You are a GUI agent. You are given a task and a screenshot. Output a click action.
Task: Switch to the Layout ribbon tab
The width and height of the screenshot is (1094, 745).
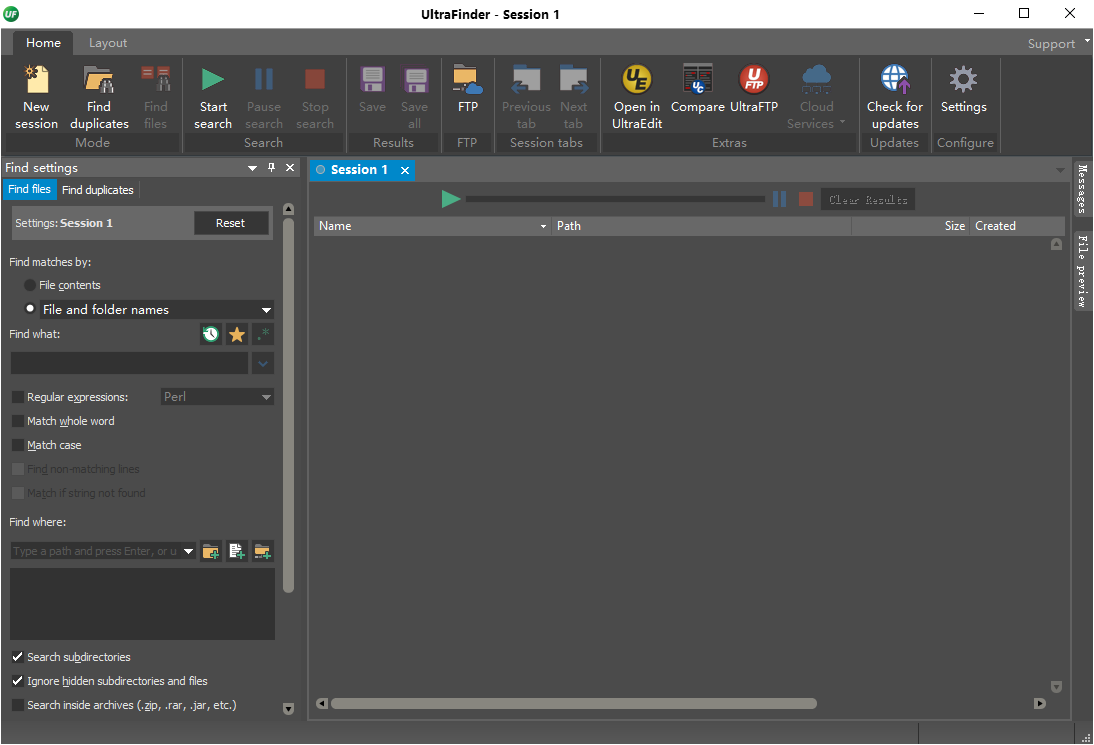click(x=107, y=43)
